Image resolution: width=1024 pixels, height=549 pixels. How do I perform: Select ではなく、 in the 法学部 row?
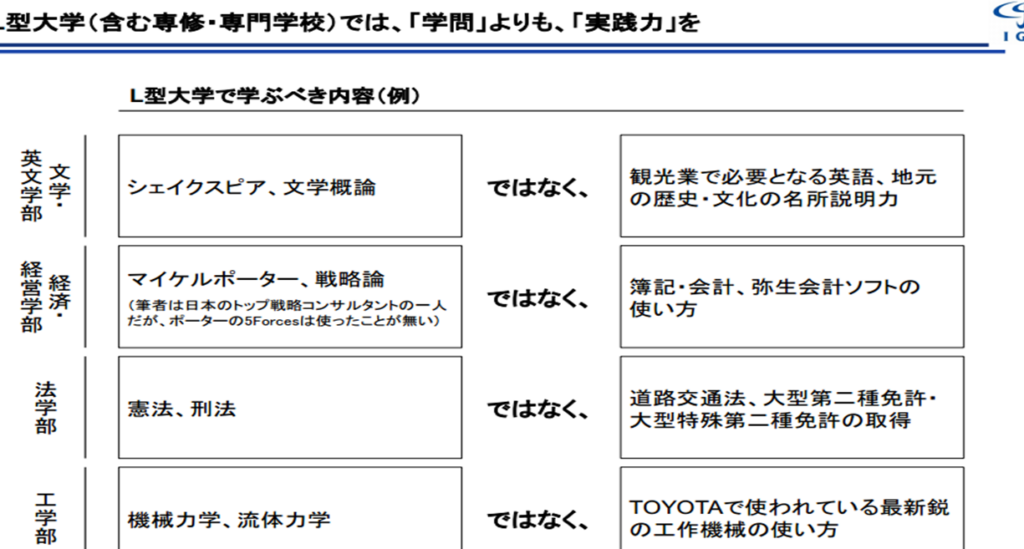pos(538,409)
